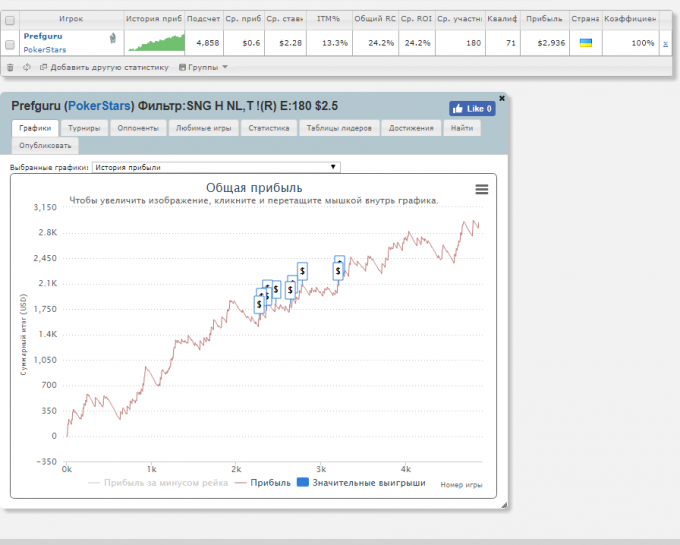The width and height of the screenshot is (680, 545).
Task: Sort by the Прибыль column header
Action: click(544, 19)
